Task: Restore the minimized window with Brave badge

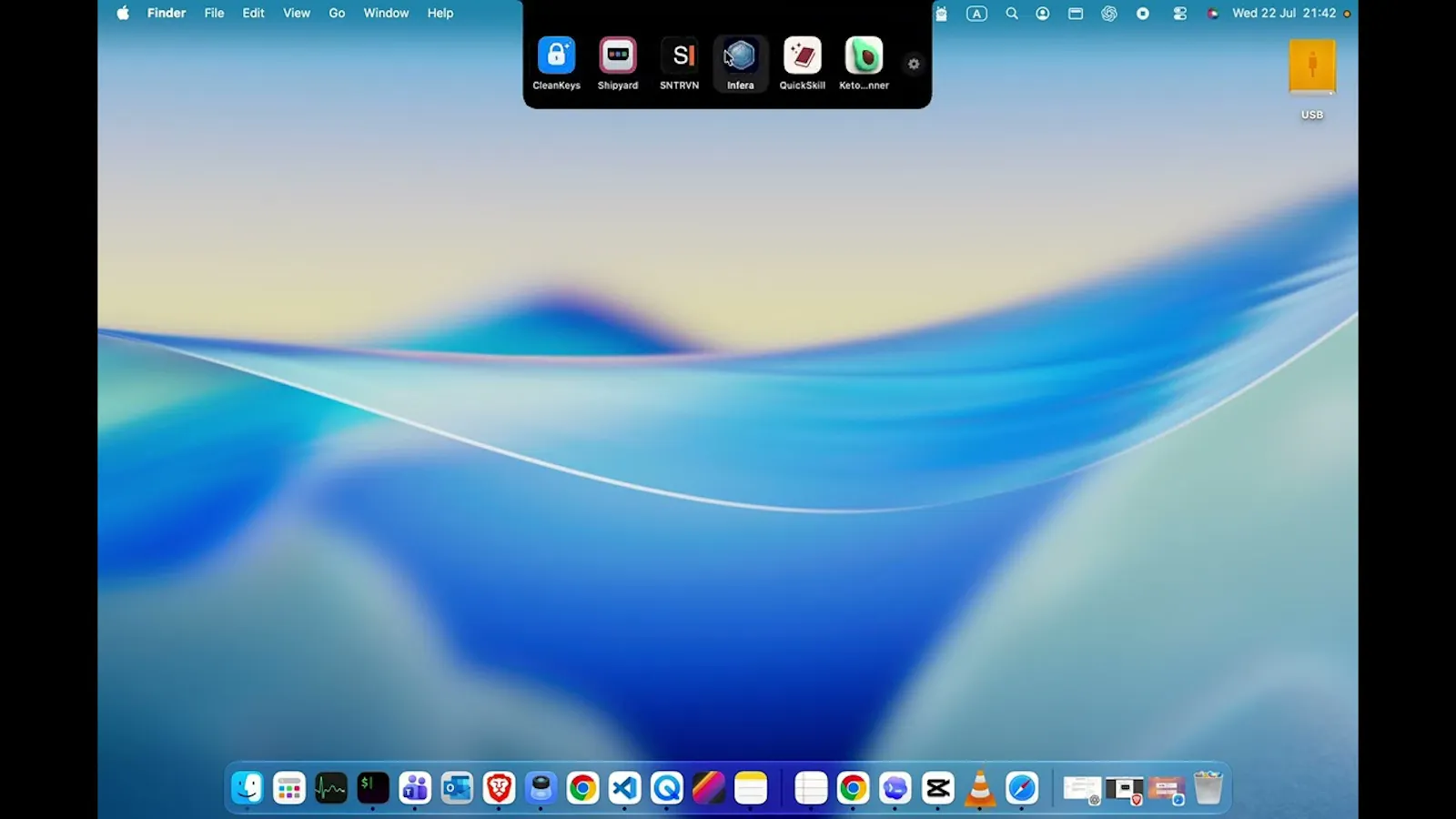Action: [1125, 789]
